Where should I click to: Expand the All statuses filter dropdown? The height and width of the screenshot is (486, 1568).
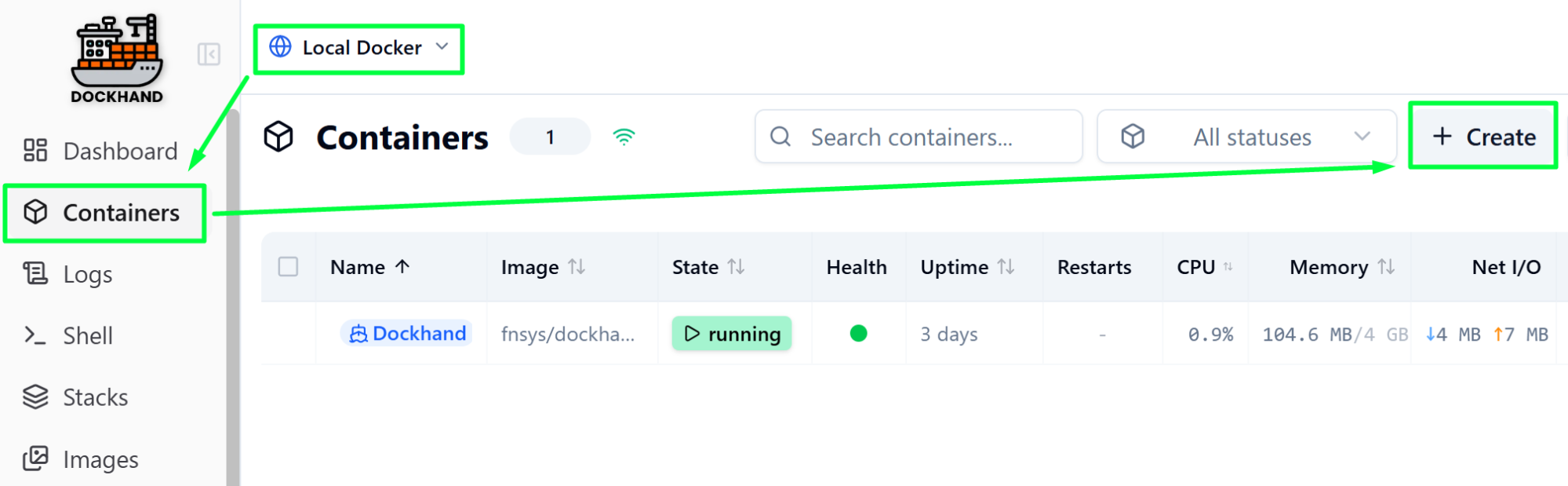[x=1246, y=137]
